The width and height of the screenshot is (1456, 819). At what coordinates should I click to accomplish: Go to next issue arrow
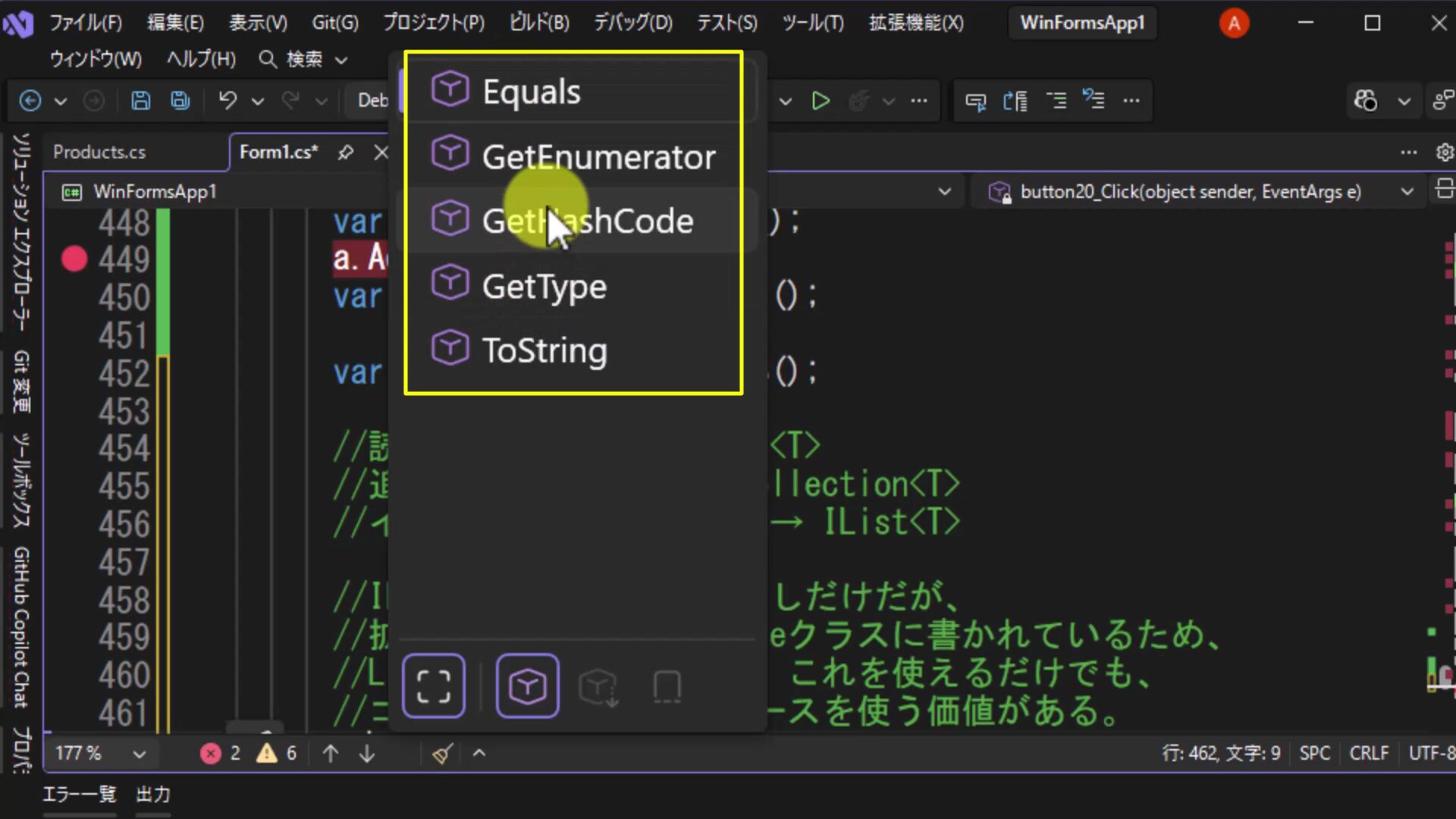pos(367,753)
